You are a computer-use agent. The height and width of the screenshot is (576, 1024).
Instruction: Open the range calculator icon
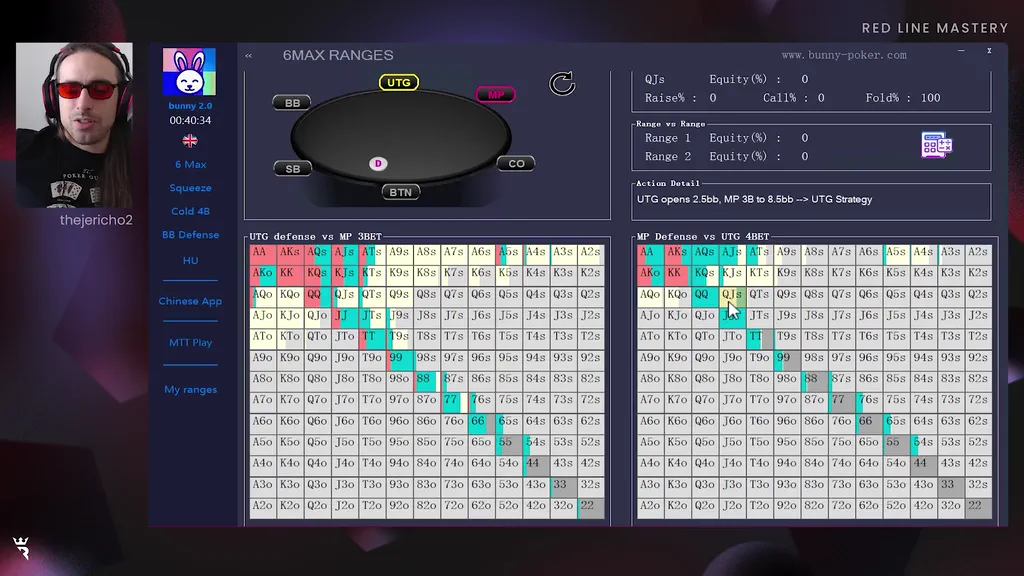coord(936,145)
